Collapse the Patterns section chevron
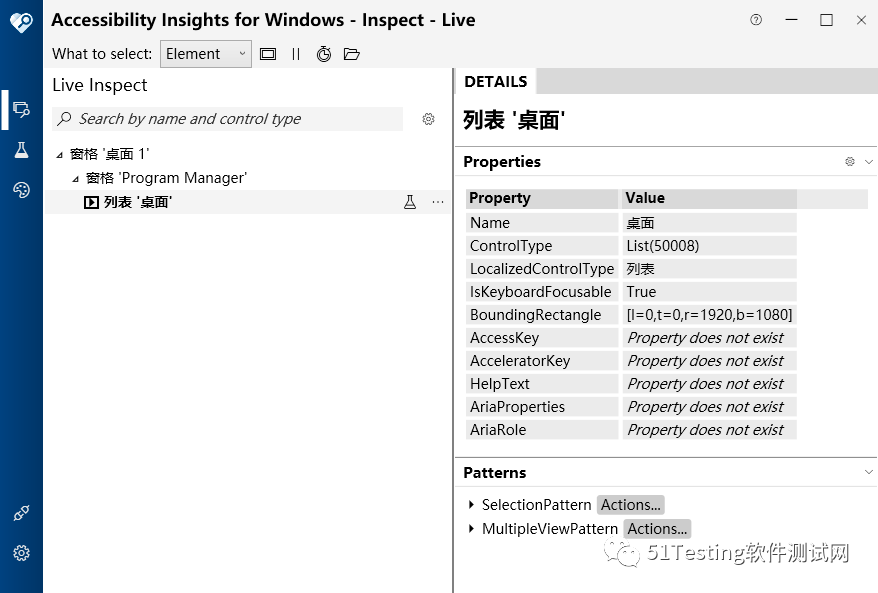 coord(866,472)
